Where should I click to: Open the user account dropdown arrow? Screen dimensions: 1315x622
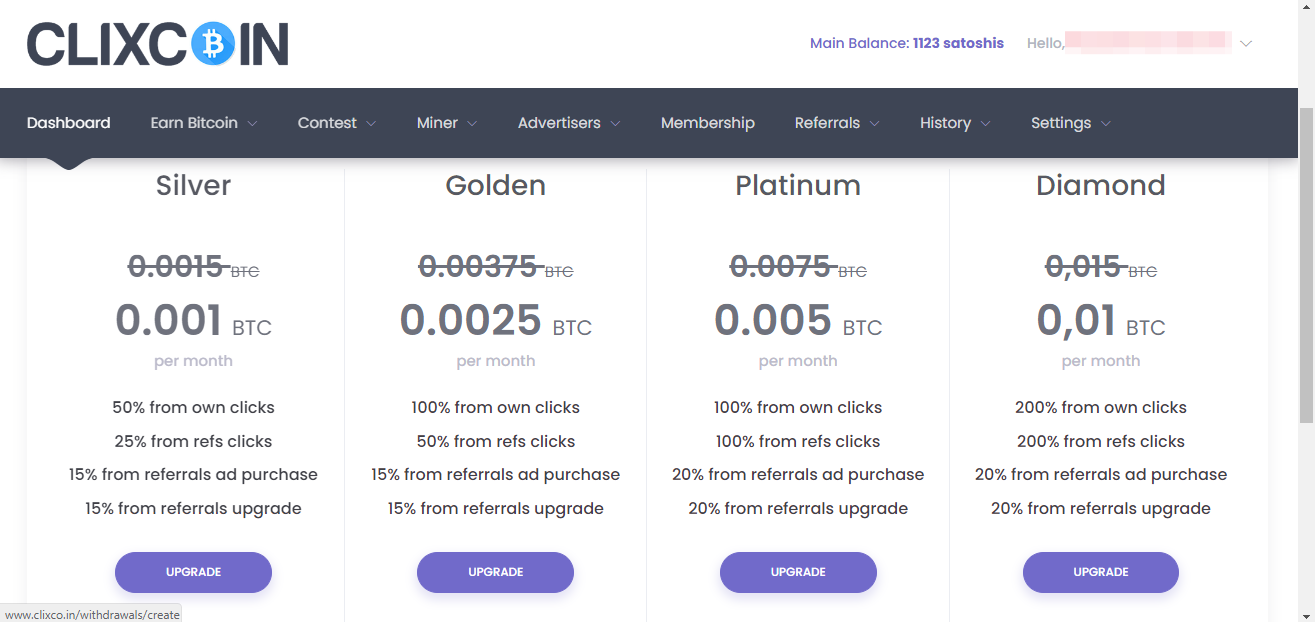(x=1245, y=44)
